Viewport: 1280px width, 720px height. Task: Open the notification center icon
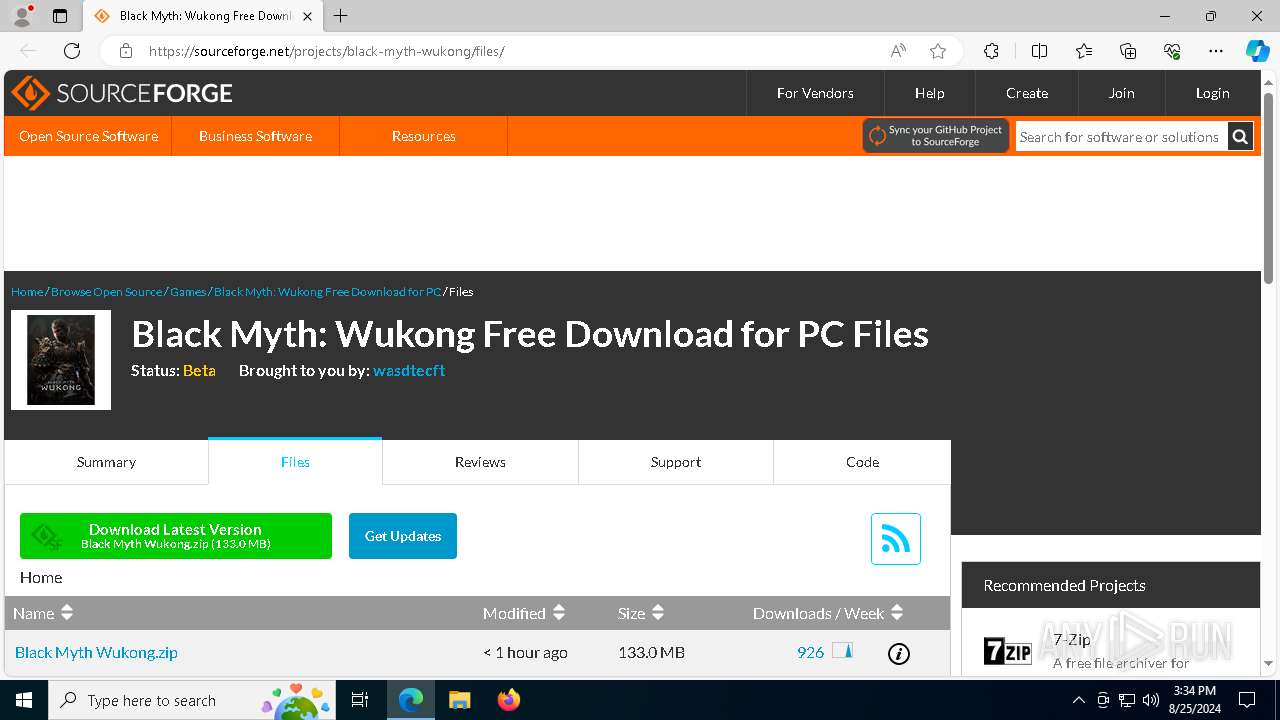[1247, 700]
